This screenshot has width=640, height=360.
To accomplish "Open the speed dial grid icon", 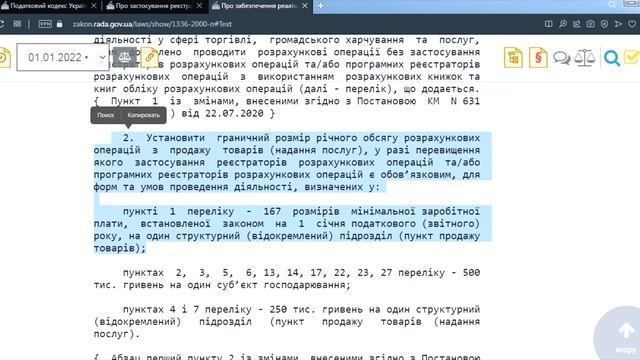I will pos(17,24).
